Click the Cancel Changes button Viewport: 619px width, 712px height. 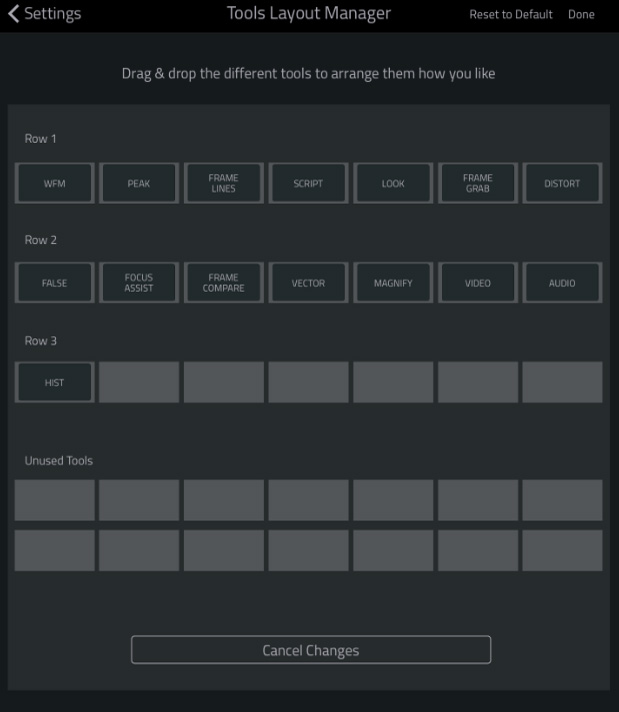click(x=311, y=650)
